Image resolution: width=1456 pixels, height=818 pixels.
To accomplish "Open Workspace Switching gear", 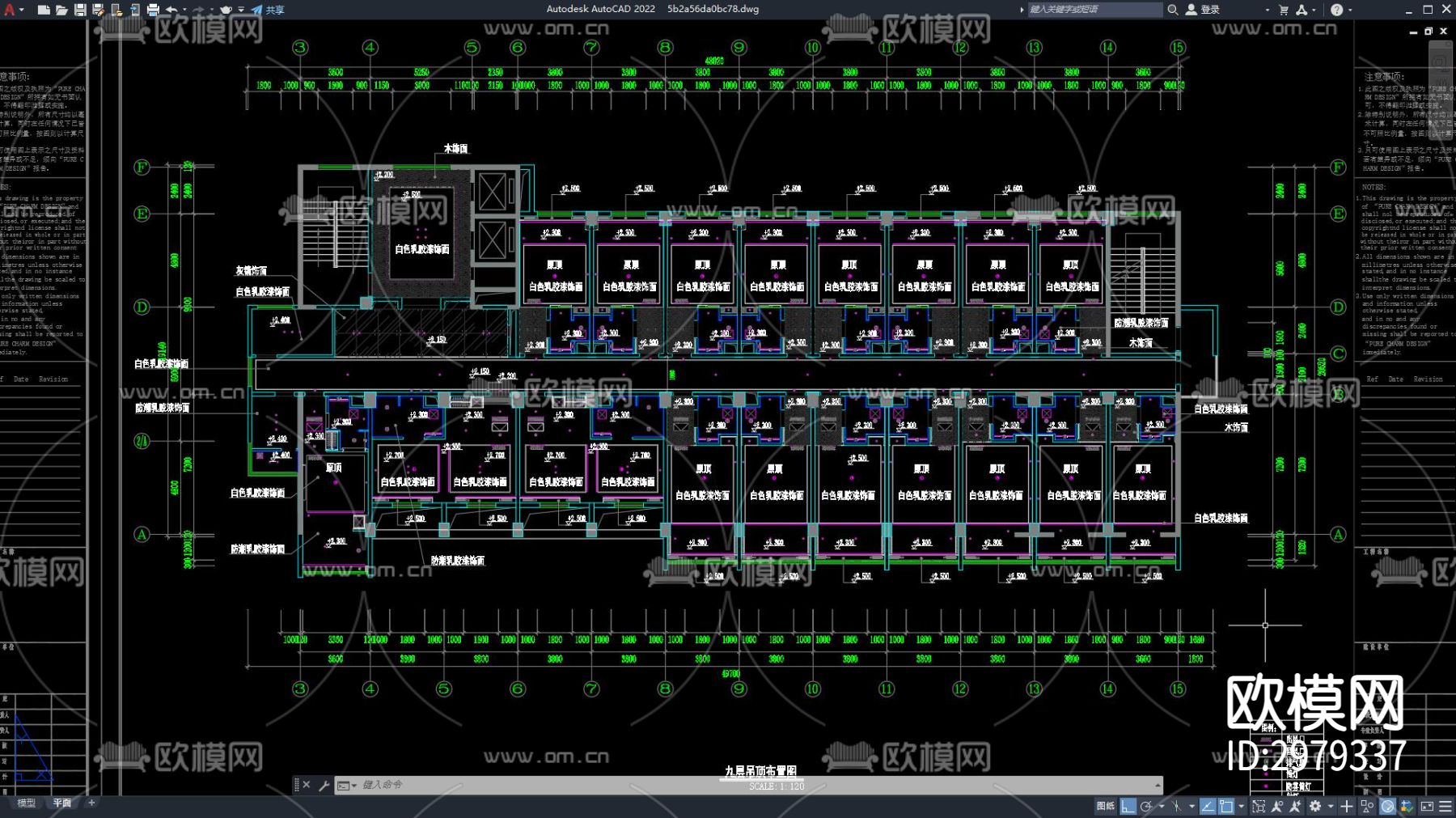I will click(1315, 806).
